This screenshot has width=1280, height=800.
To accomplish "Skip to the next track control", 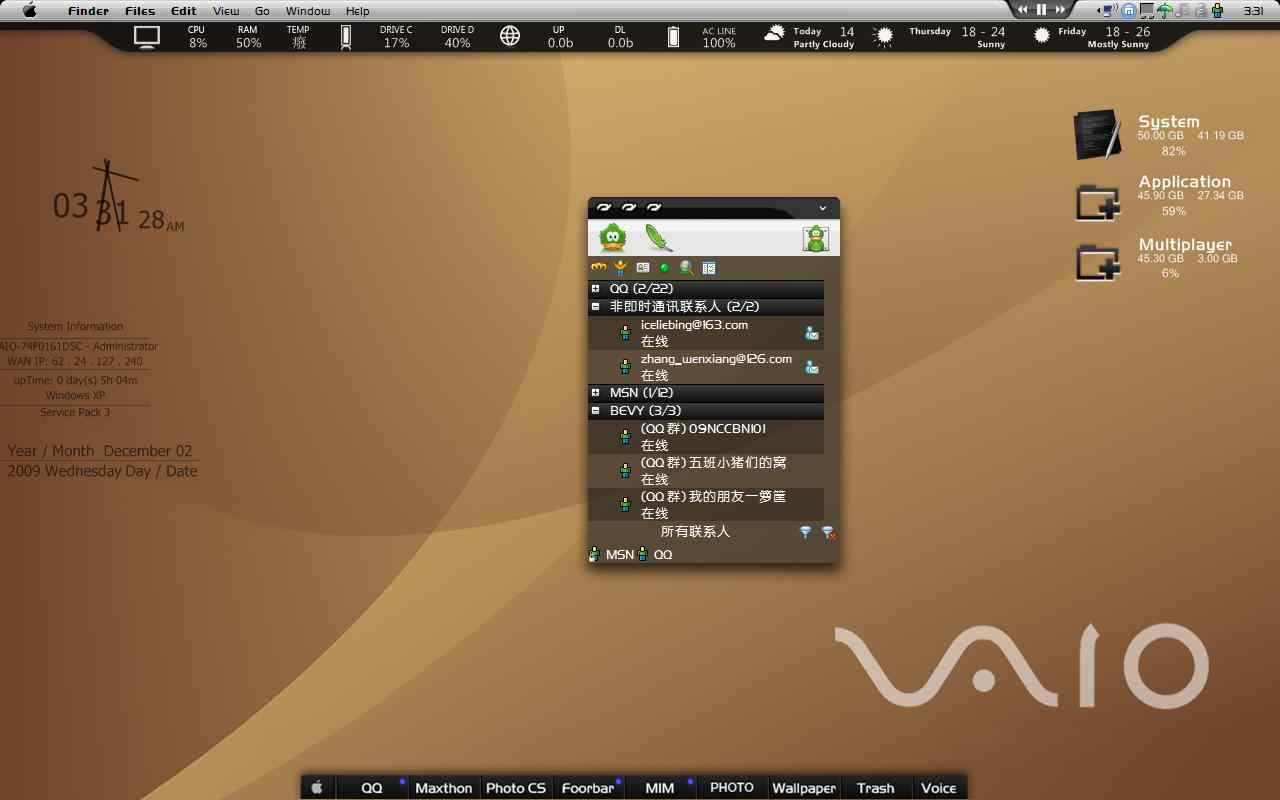I will pyautogui.click(x=1060, y=9).
